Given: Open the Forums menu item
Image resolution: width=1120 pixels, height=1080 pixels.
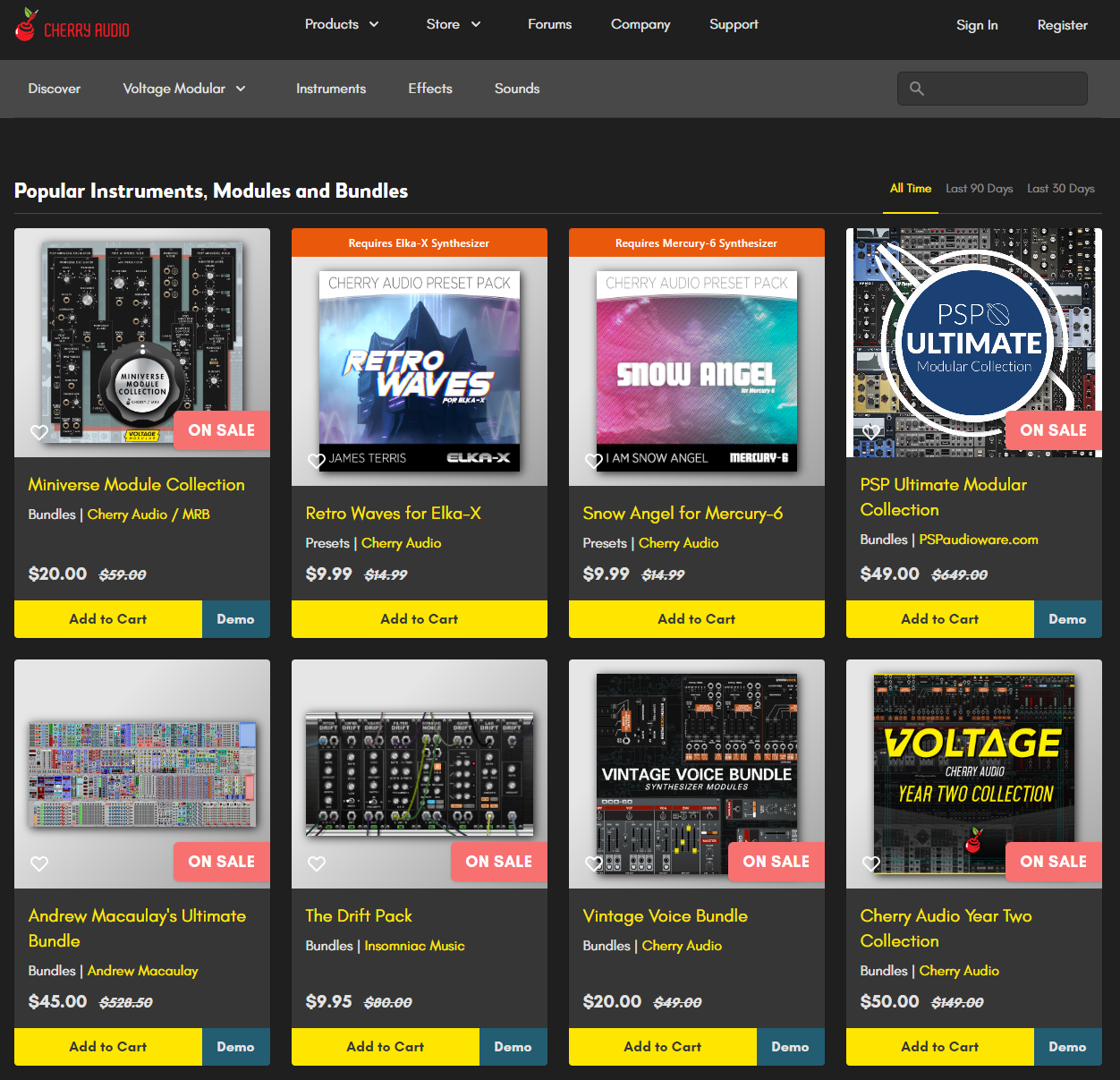Looking at the screenshot, I should 549,24.
